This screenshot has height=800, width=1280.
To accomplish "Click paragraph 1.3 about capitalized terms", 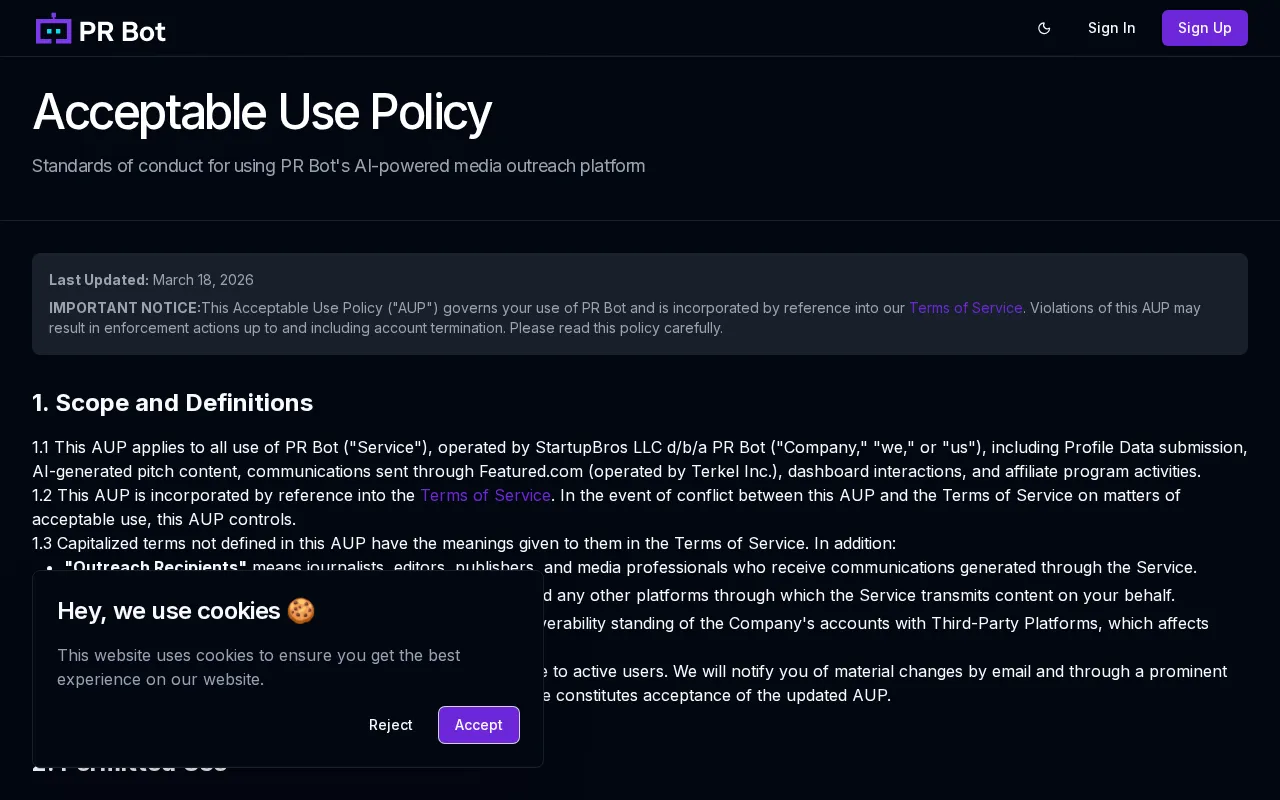I will pyautogui.click(x=464, y=543).
